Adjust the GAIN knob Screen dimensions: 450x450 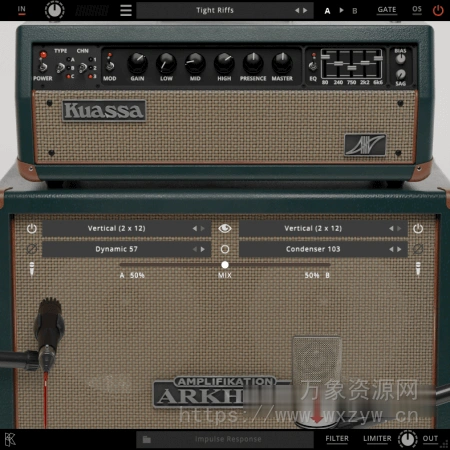[x=137, y=63]
